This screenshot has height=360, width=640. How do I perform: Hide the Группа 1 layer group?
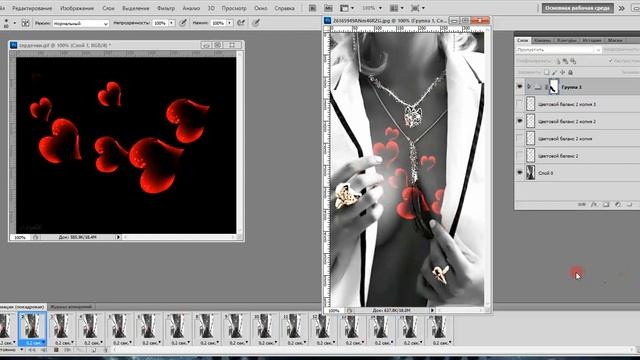[x=520, y=87]
